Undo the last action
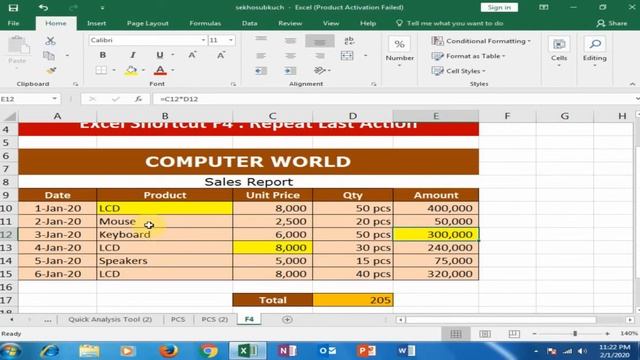Image resolution: width=640 pixels, height=360 pixels. (43, 8)
